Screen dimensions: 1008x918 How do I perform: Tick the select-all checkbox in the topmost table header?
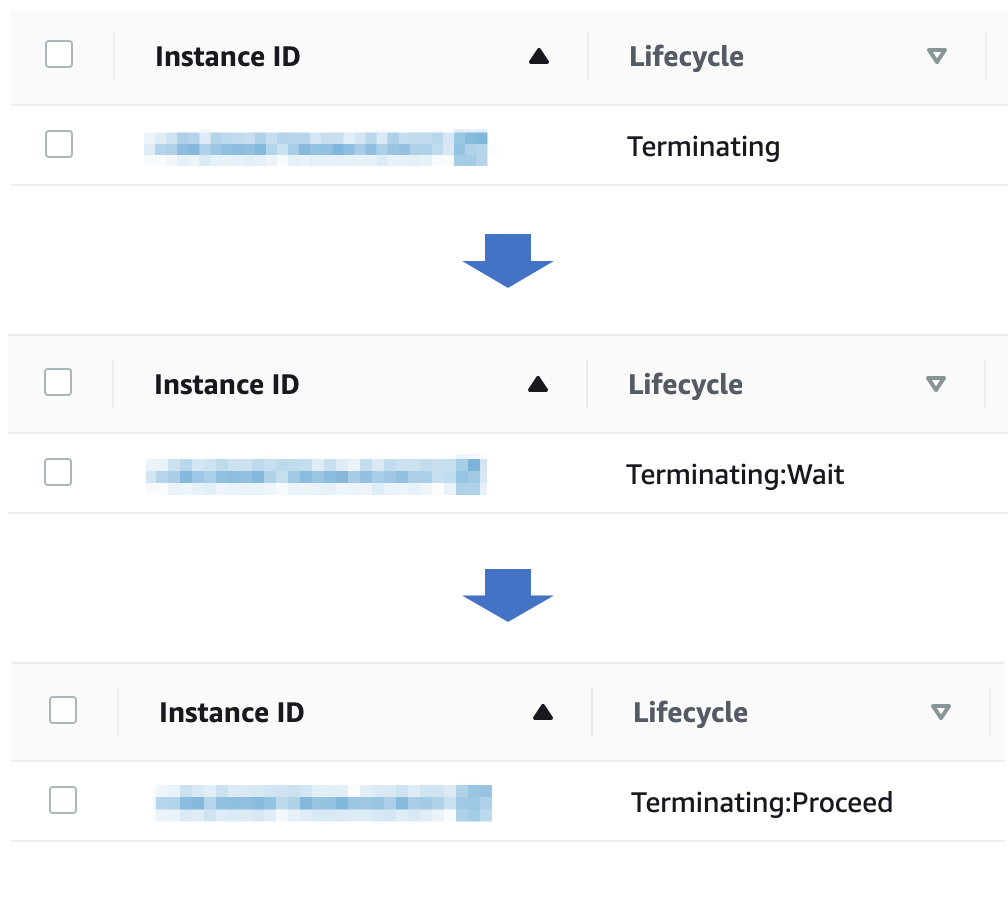(59, 54)
